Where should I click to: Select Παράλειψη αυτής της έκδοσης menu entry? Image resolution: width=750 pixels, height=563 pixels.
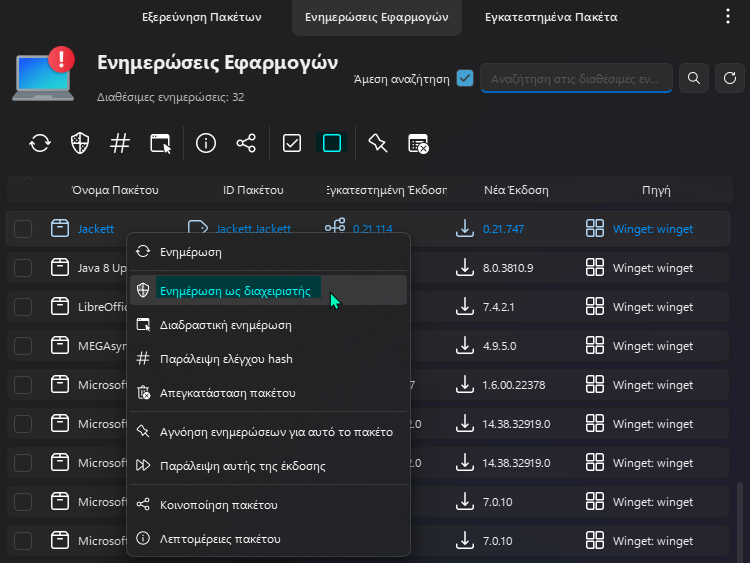pyautogui.click(x=243, y=466)
